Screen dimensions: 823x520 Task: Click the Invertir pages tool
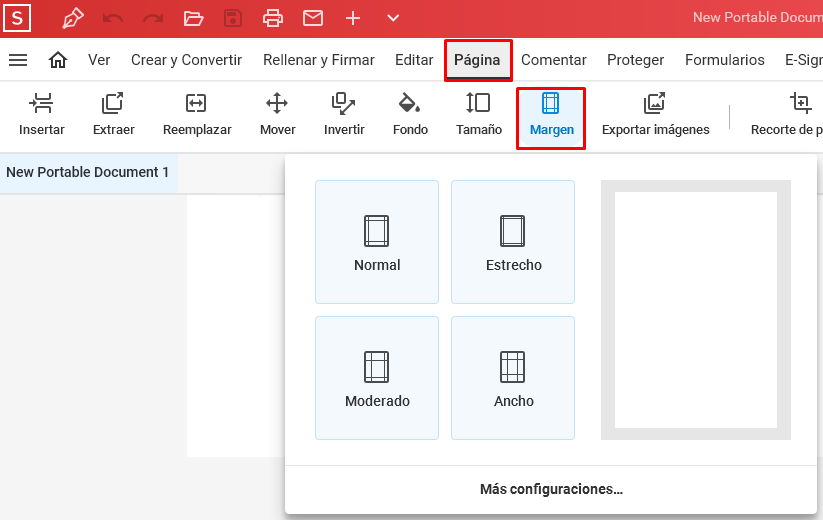[x=344, y=115]
